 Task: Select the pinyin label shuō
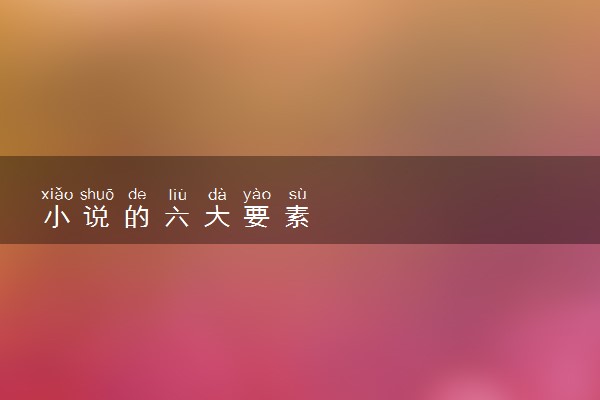point(97,194)
